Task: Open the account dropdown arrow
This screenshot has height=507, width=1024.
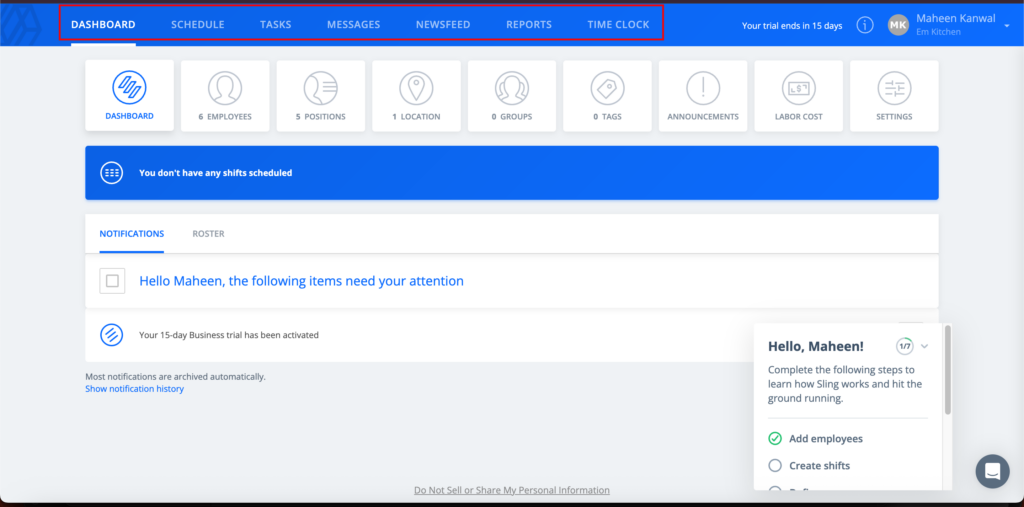Action: coord(1006,25)
